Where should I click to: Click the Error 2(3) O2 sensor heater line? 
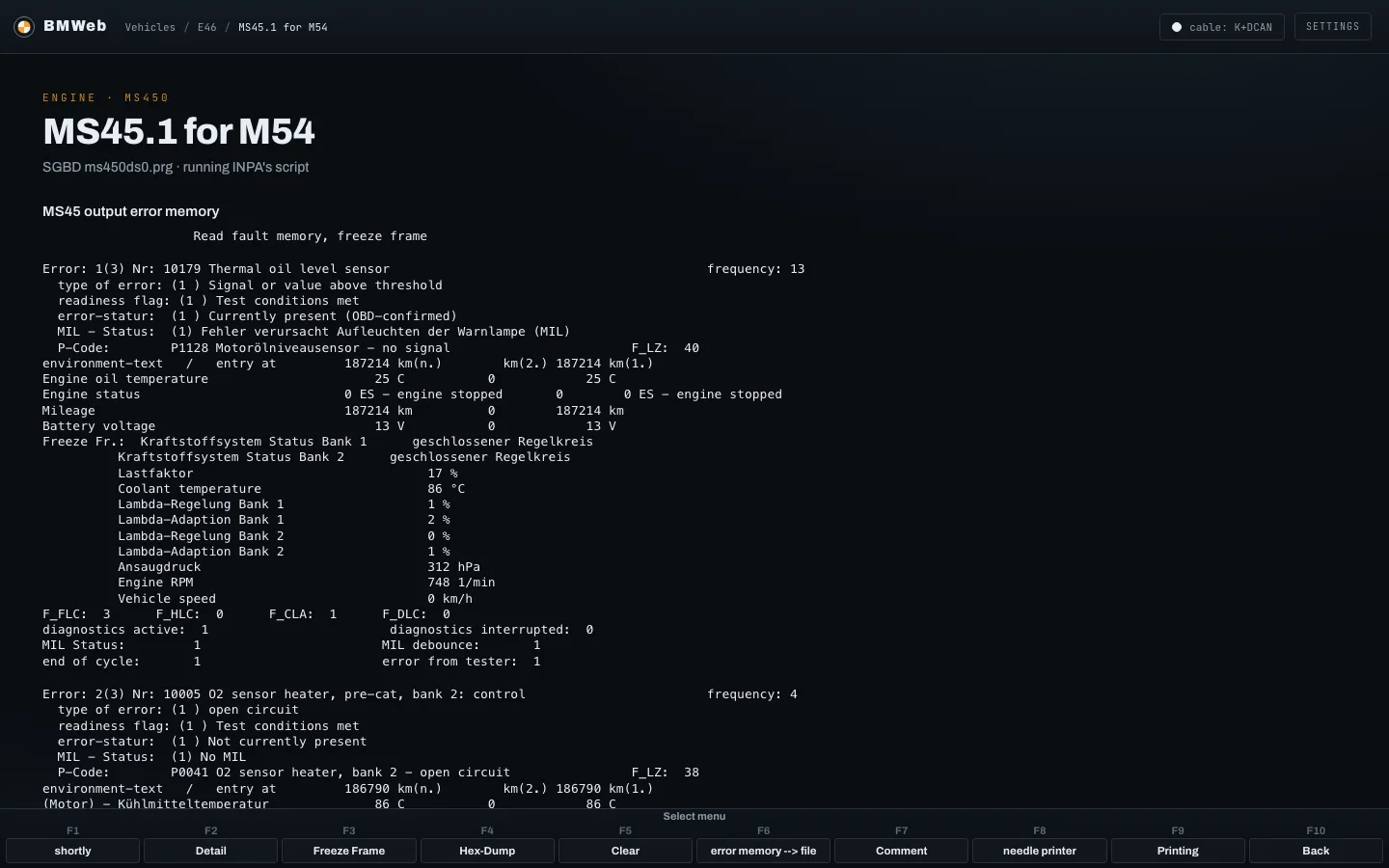[284, 694]
